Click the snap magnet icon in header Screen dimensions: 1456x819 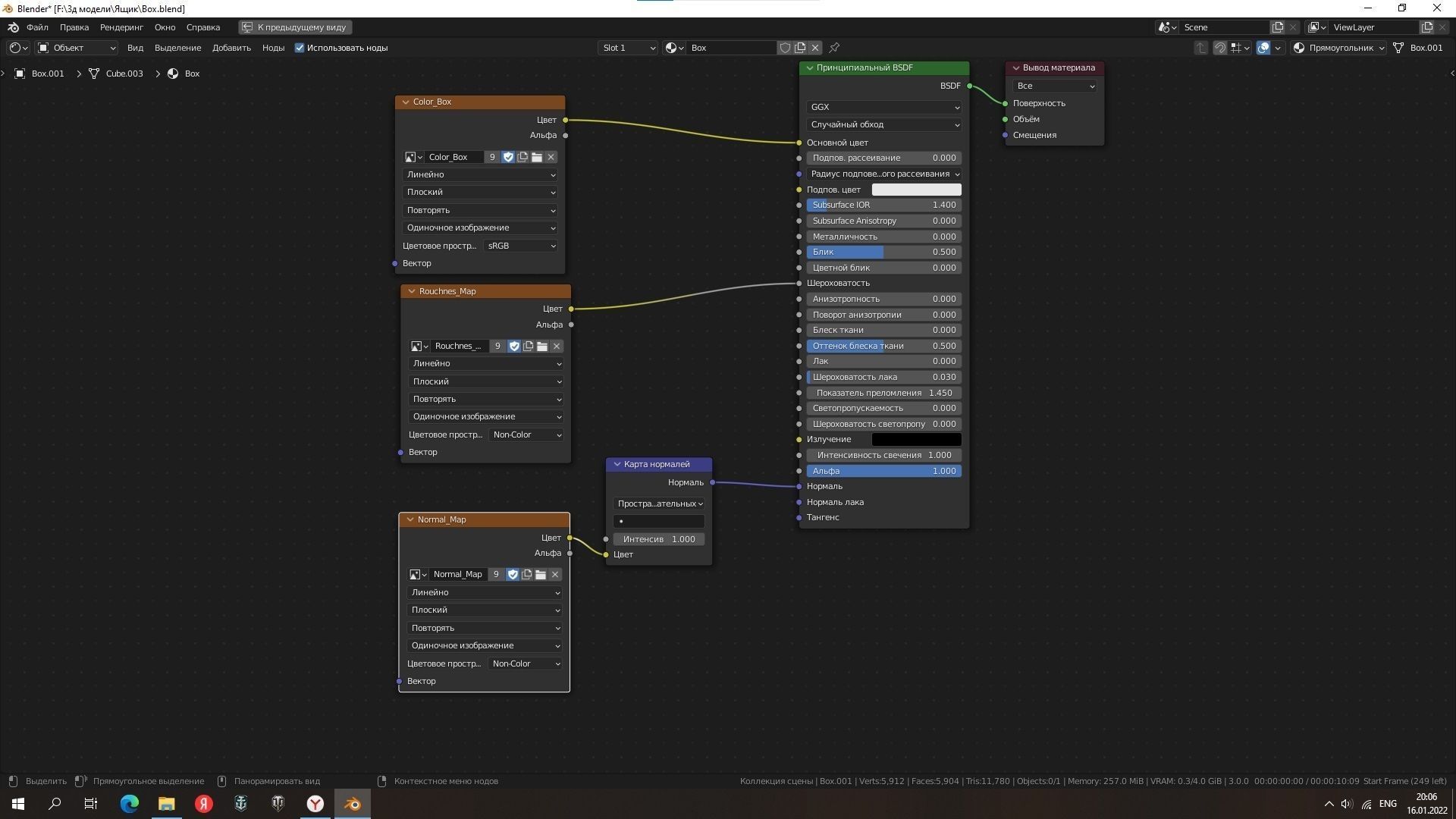[1220, 48]
